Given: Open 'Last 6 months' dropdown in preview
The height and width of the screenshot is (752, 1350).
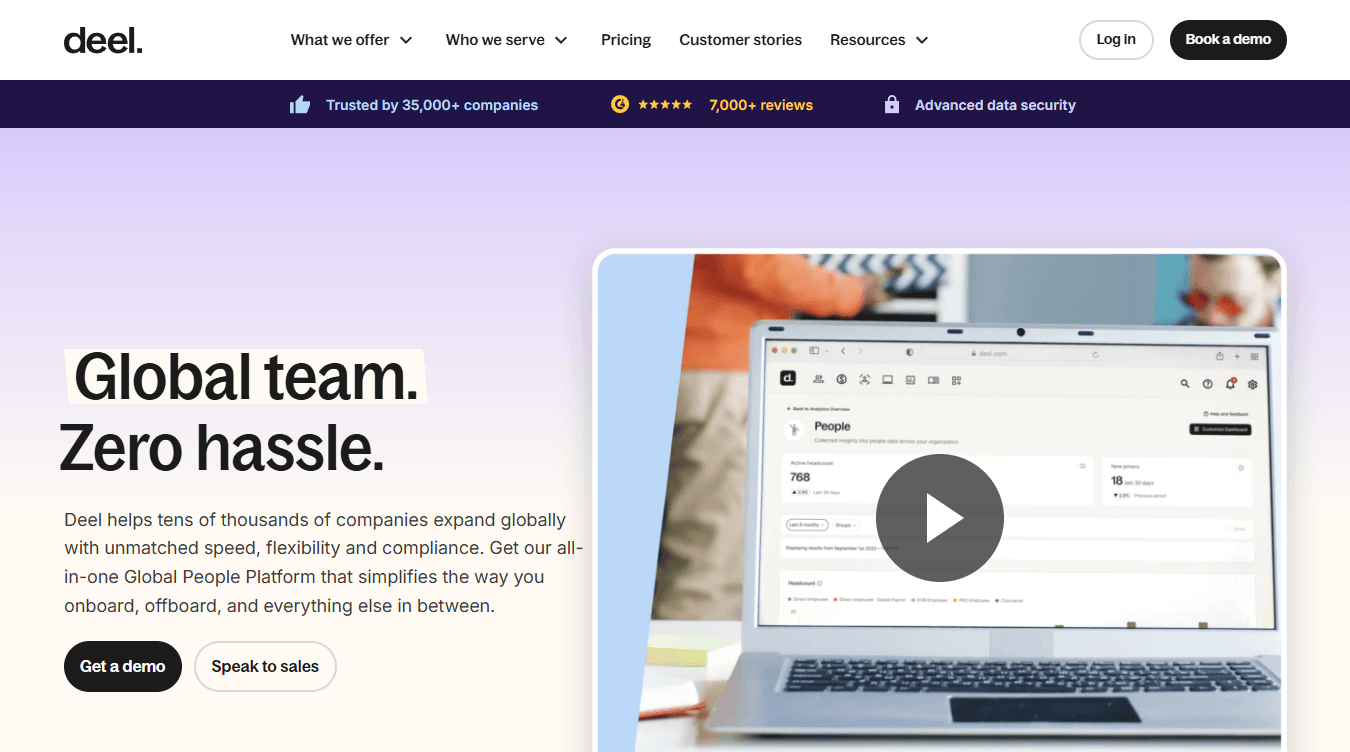Looking at the screenshot, I should (x=807, y=525).
